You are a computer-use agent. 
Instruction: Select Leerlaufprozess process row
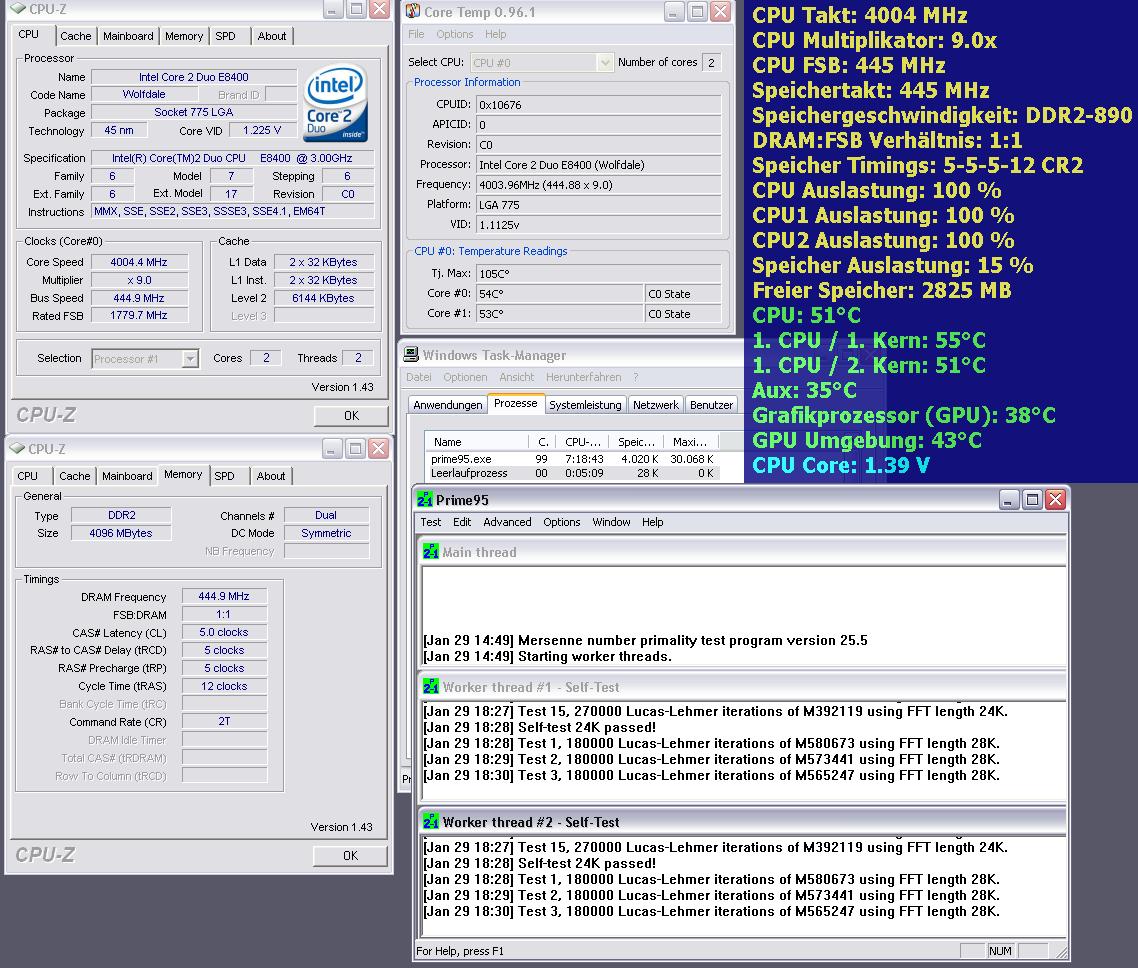tap(572, 473)
